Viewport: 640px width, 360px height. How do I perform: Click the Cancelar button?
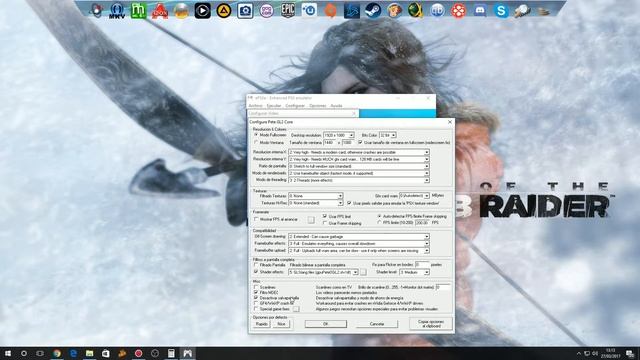point(377,324)
